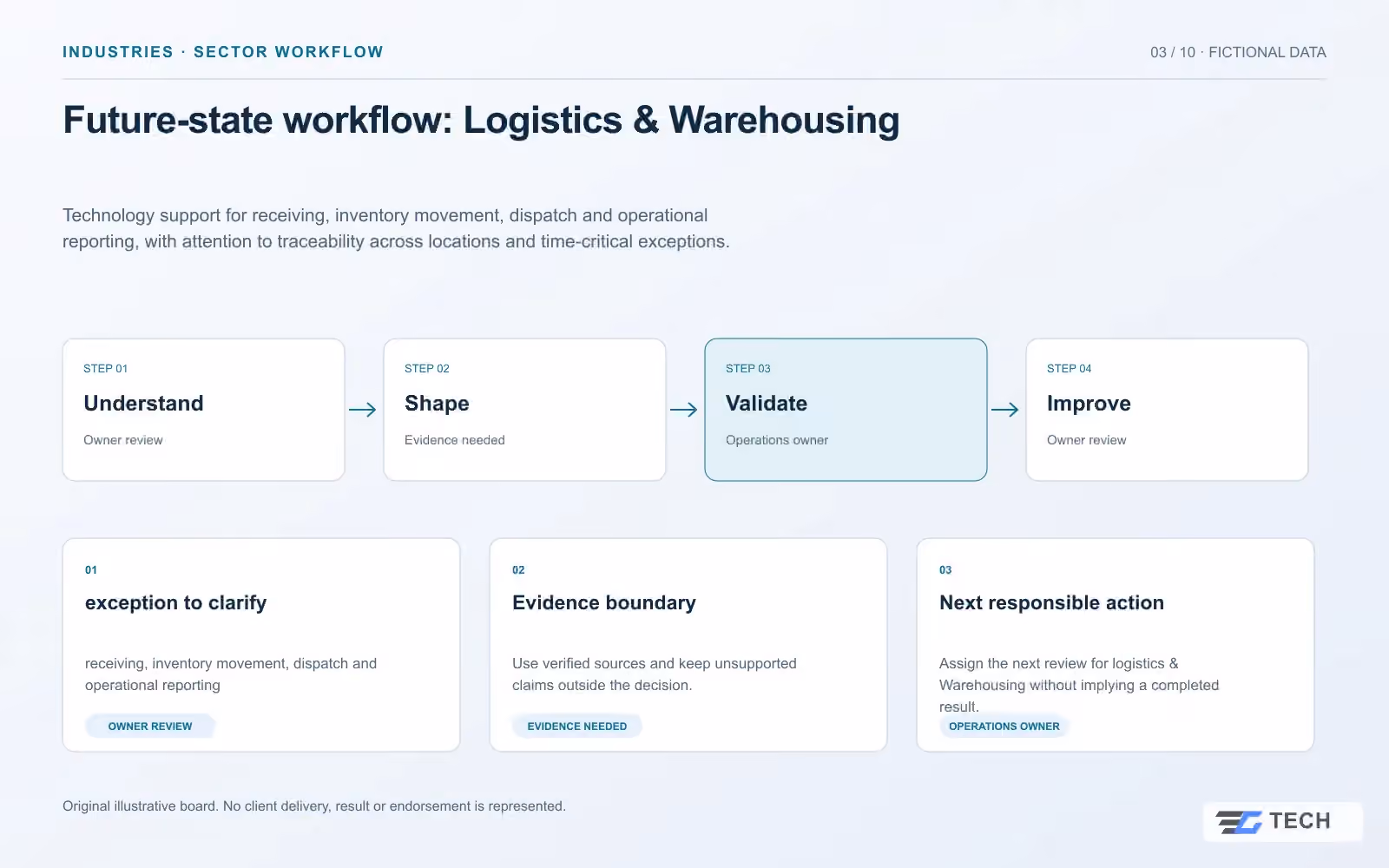The height and width of the screenshot is (868, 1389).
Task: Click the 'Assign the next review' description text
Action: click(1079, 685)
